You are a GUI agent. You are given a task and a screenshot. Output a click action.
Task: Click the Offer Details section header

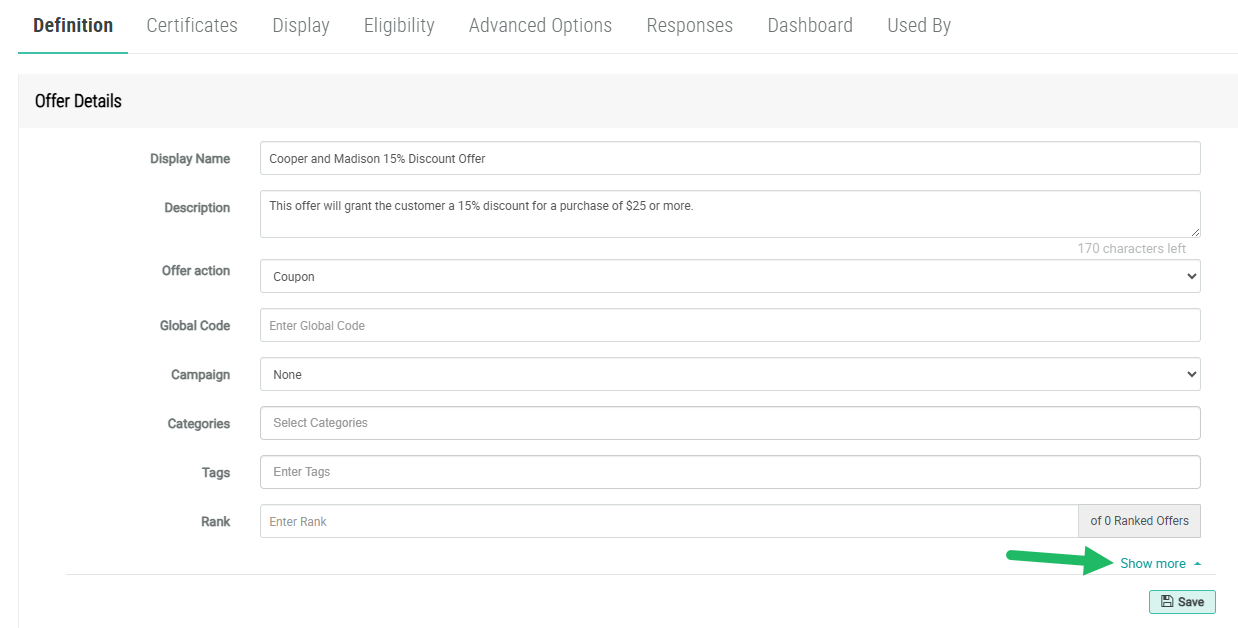[x=78, y=101]
